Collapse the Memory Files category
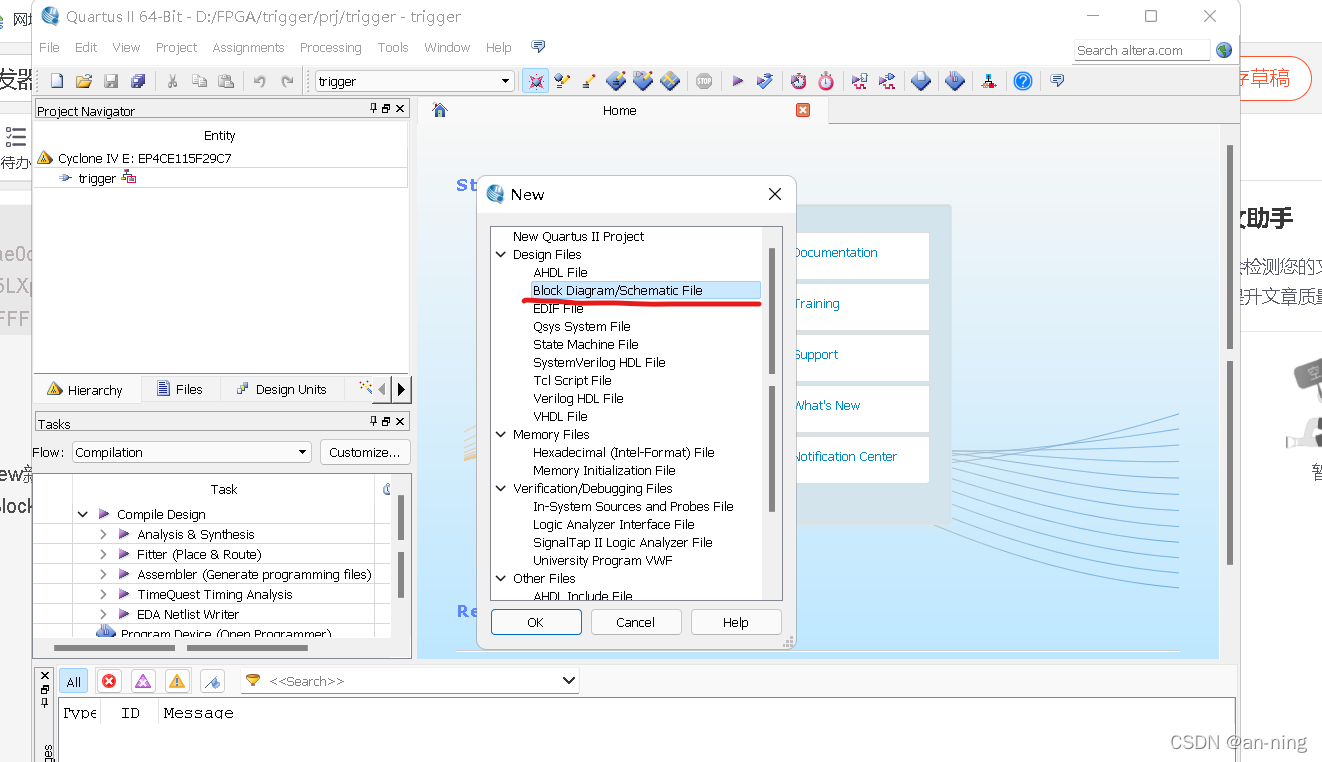Image resolution: width=1322 pixels, height=762 pixels. click(x=501, y=434)
